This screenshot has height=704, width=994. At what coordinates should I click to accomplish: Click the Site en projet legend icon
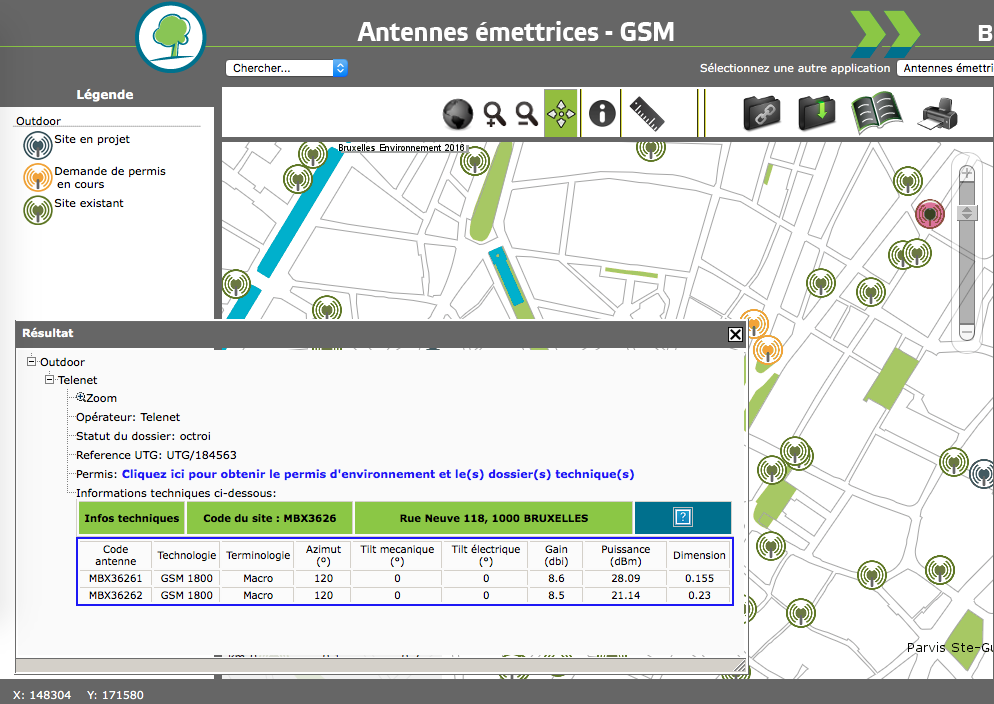point(38,145)
